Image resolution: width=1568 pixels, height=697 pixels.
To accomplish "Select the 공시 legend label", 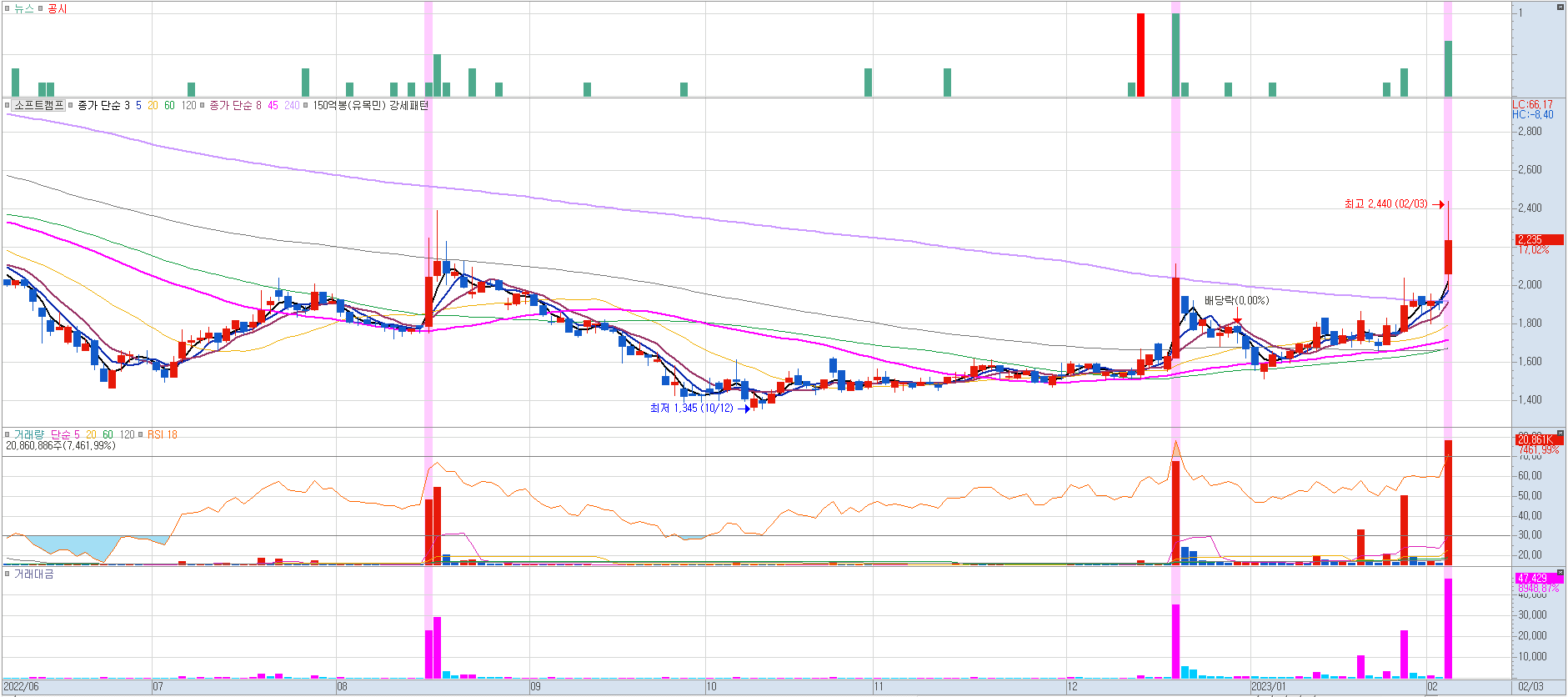I will coord(57,8).
